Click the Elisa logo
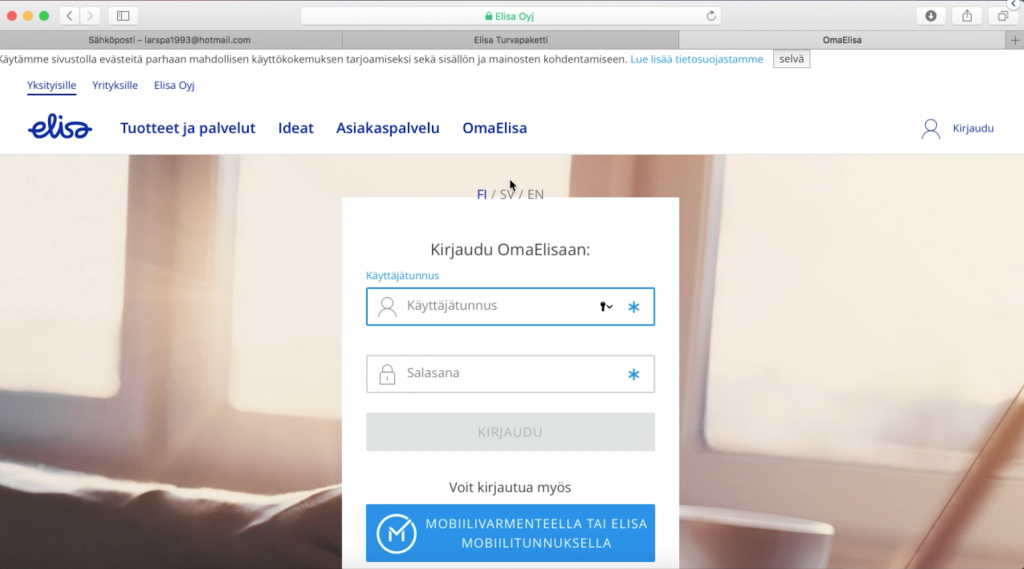 pos(60,127)
